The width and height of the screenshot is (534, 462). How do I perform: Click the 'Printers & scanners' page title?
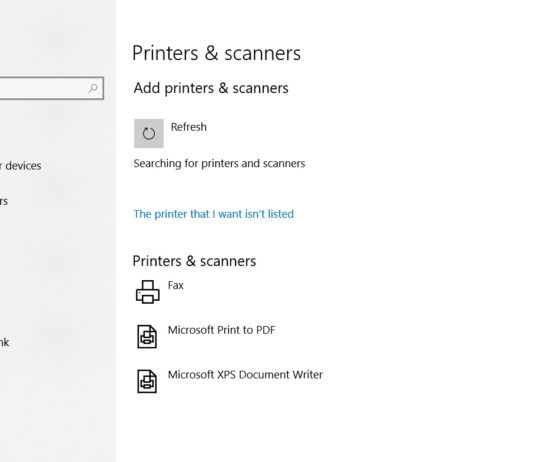[217, 53]
